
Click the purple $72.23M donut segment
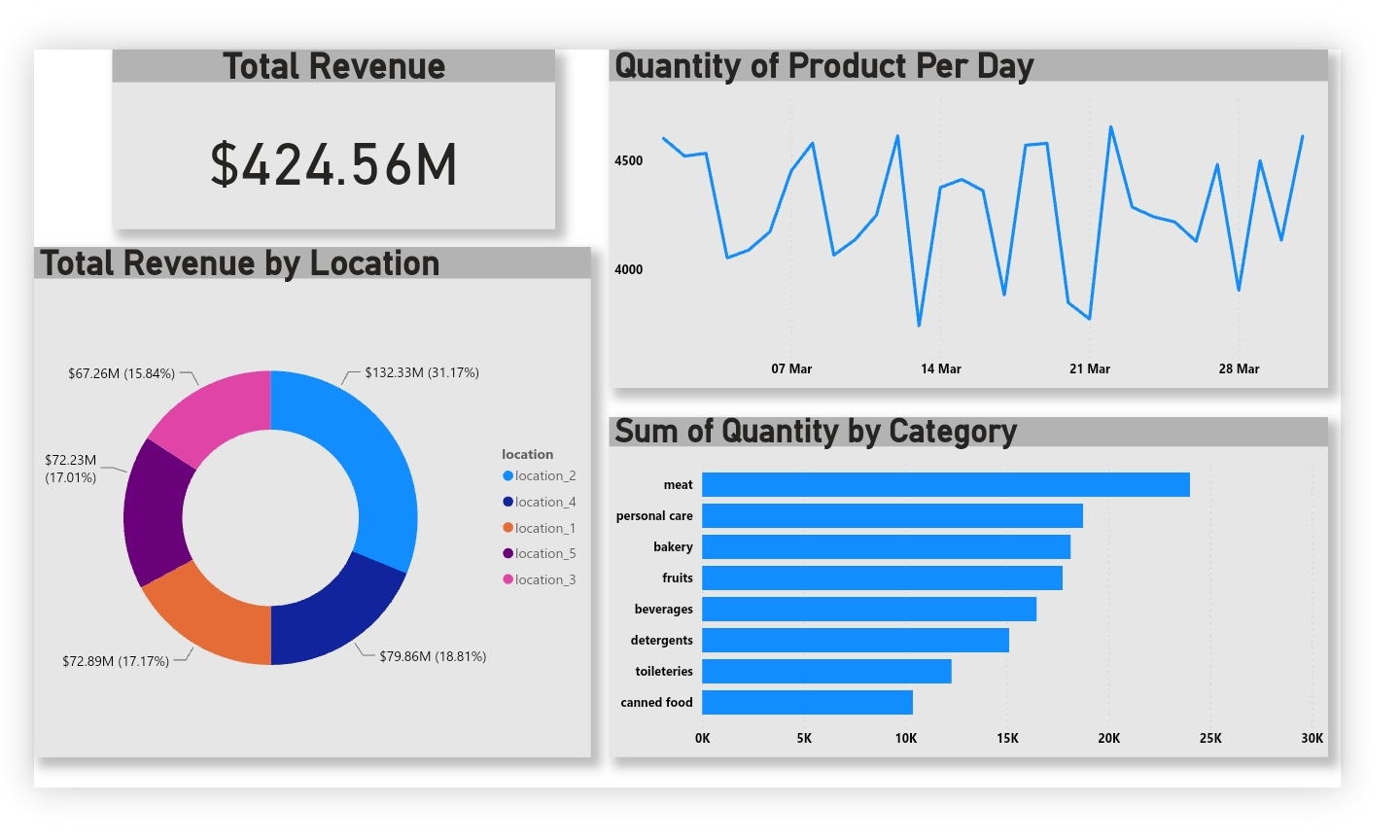pos(156,510)
